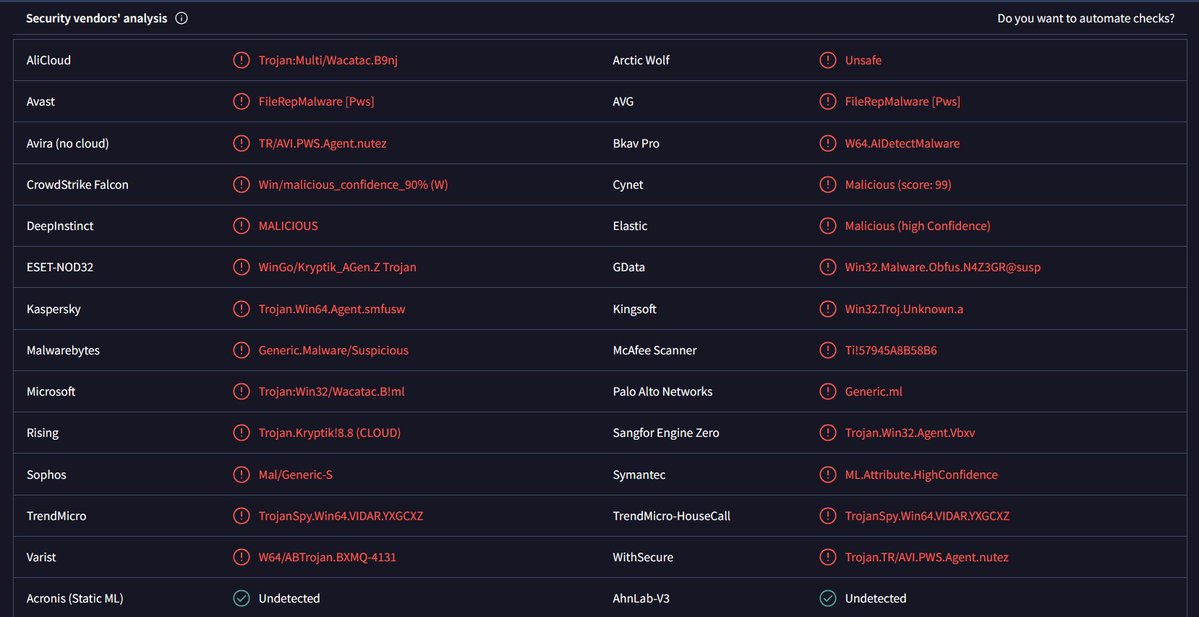The width and height of the screenshot is (1199, 617).
Task: Click the alert icon in the Kingsoft row
Action: [827, 309]
